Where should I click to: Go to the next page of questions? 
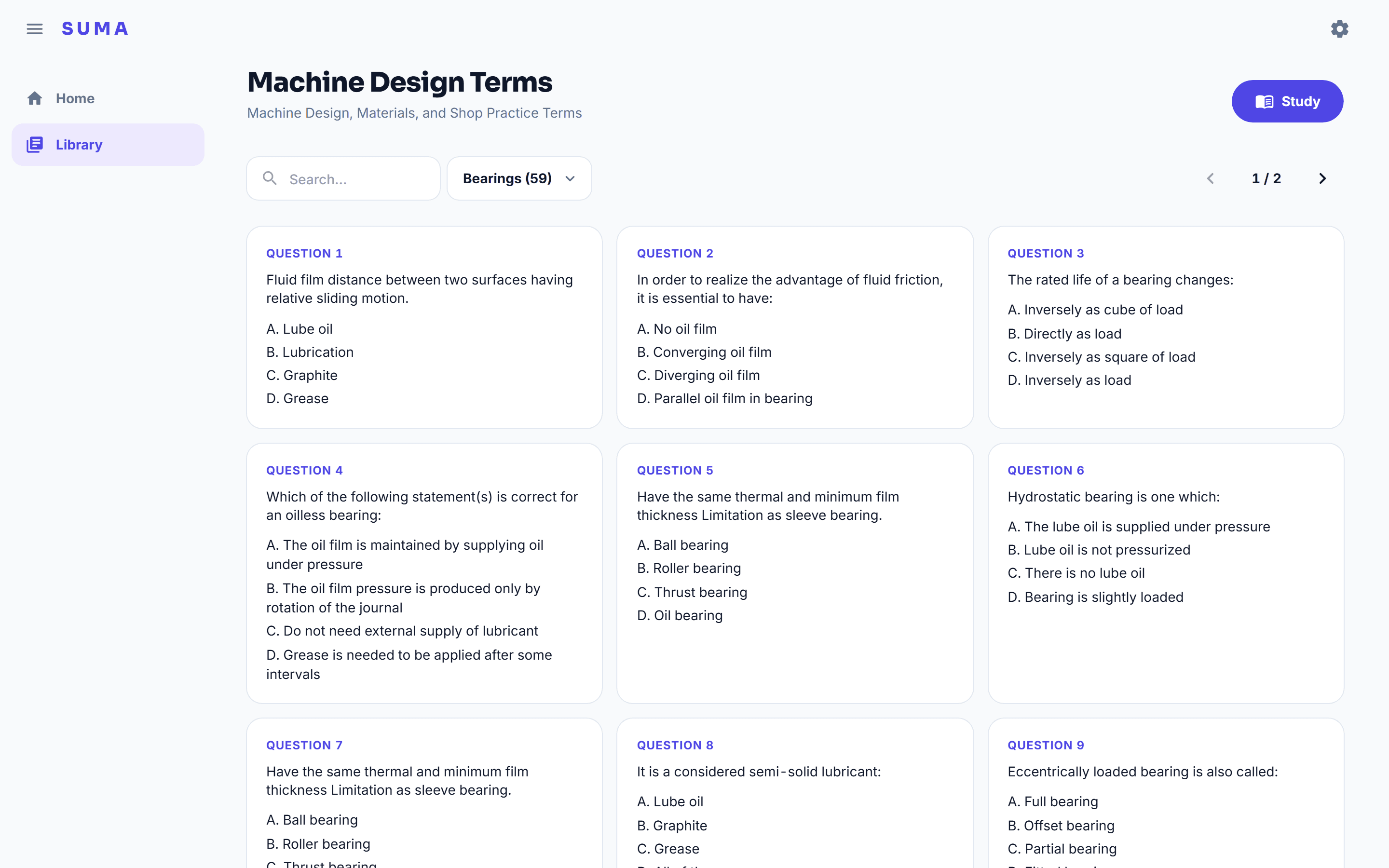[1322, 178]
